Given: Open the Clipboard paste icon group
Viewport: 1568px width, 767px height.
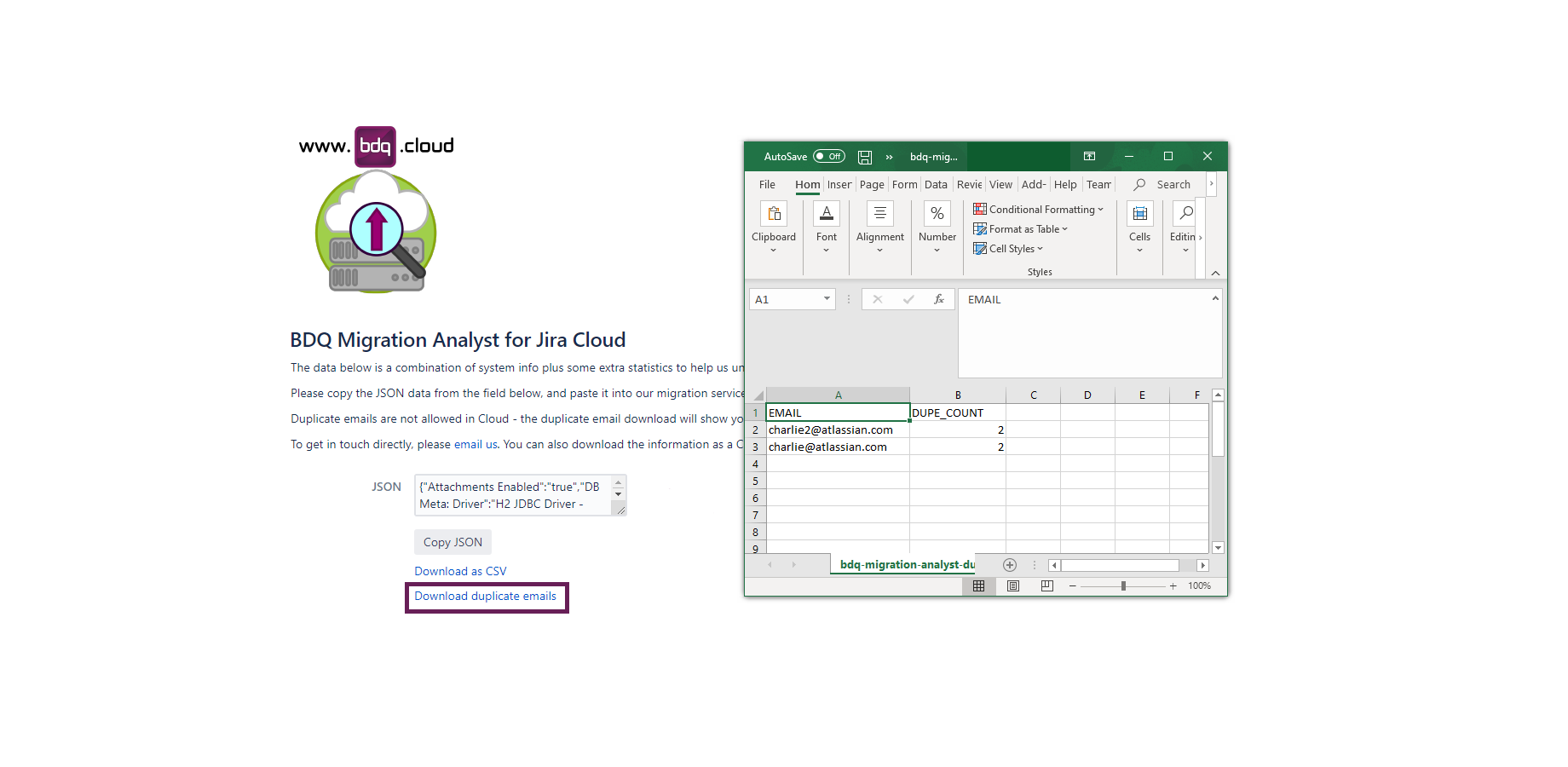Looking at the screenshot, I should [x=774, y=214].
